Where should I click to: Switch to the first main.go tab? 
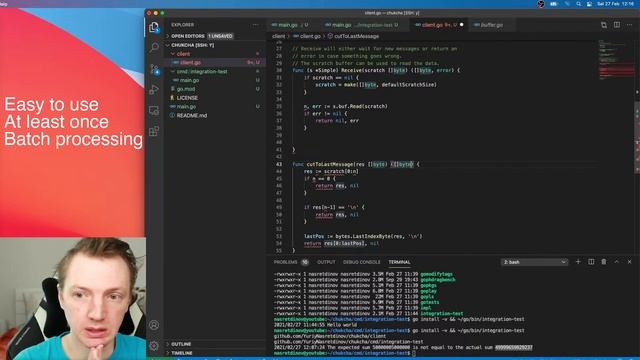(290, 25)
